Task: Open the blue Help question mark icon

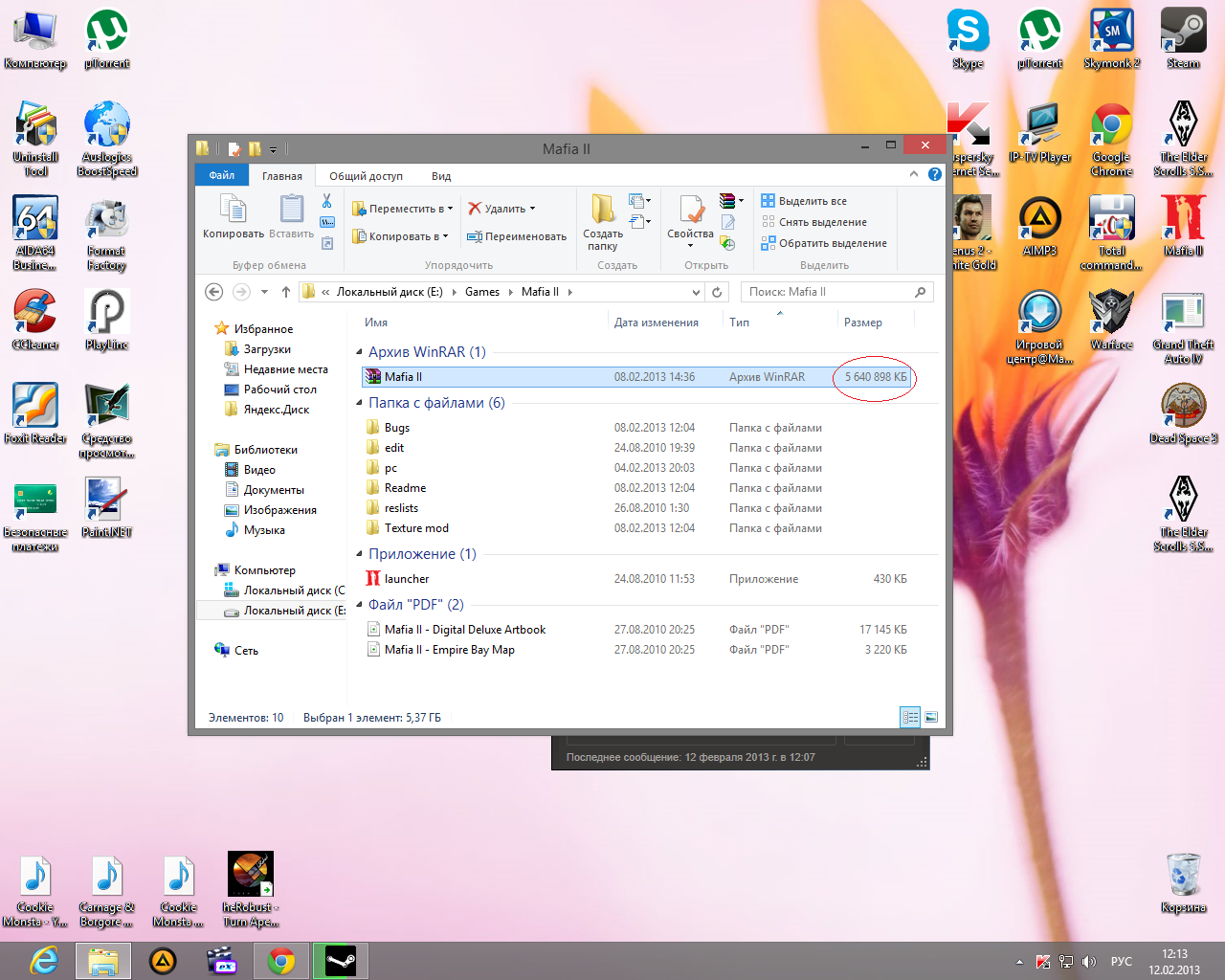Action: [x=934, y=174]
